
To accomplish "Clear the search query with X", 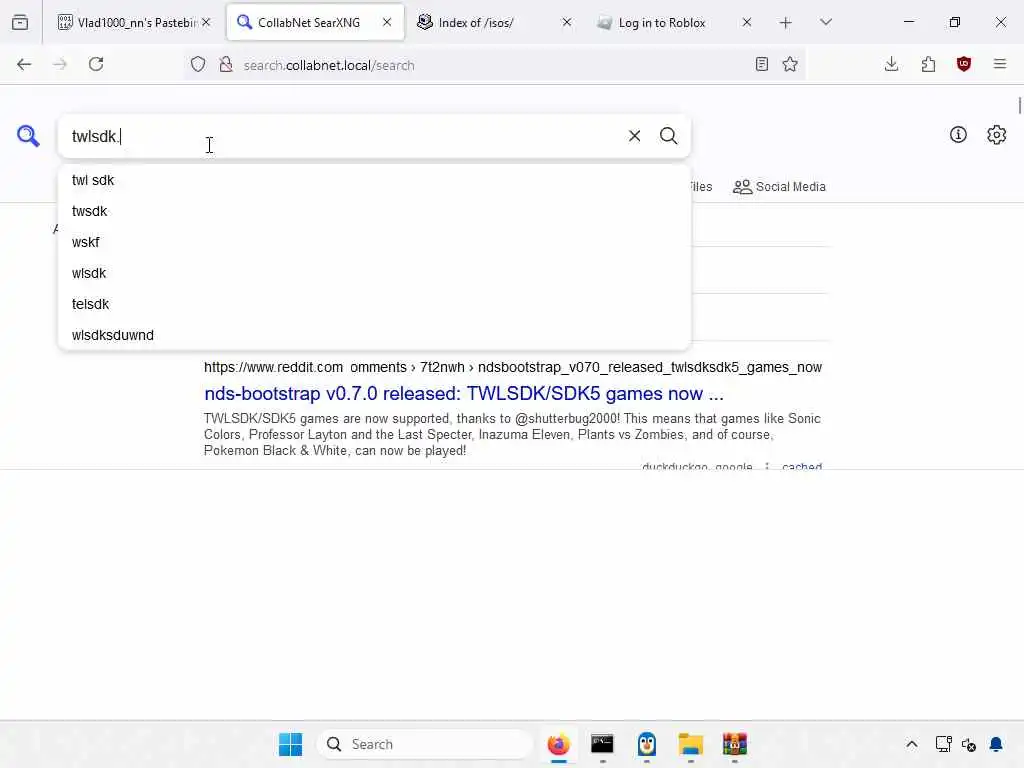I will coord(634,136).
